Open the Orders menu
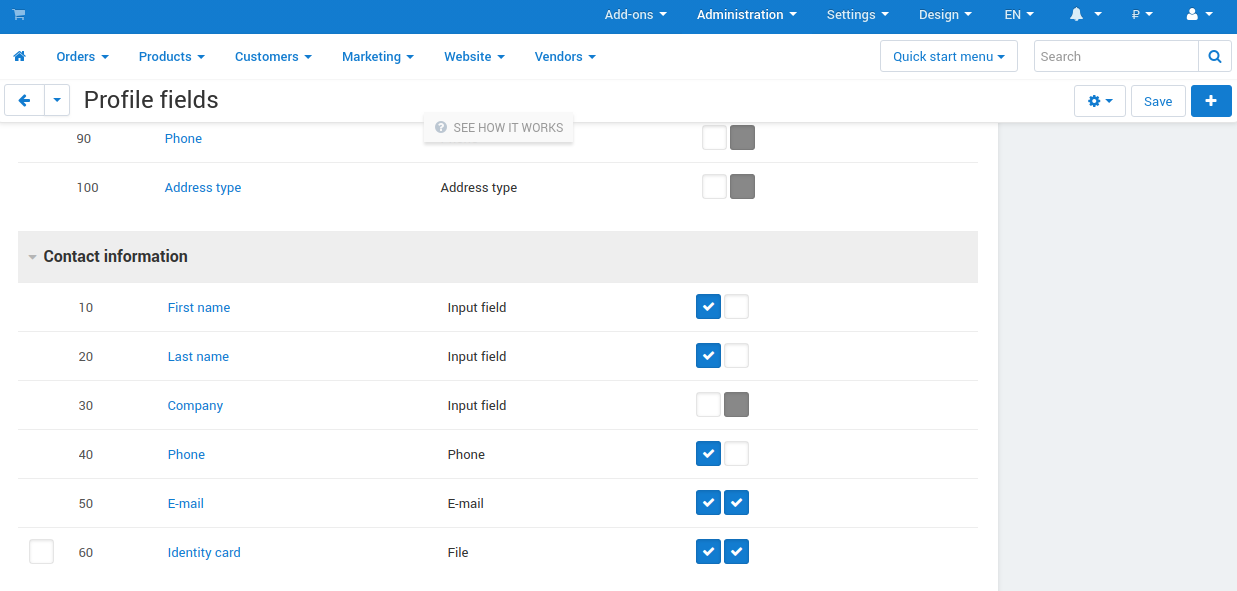Viewport: 1237px width, 591px height. (83, 57)
